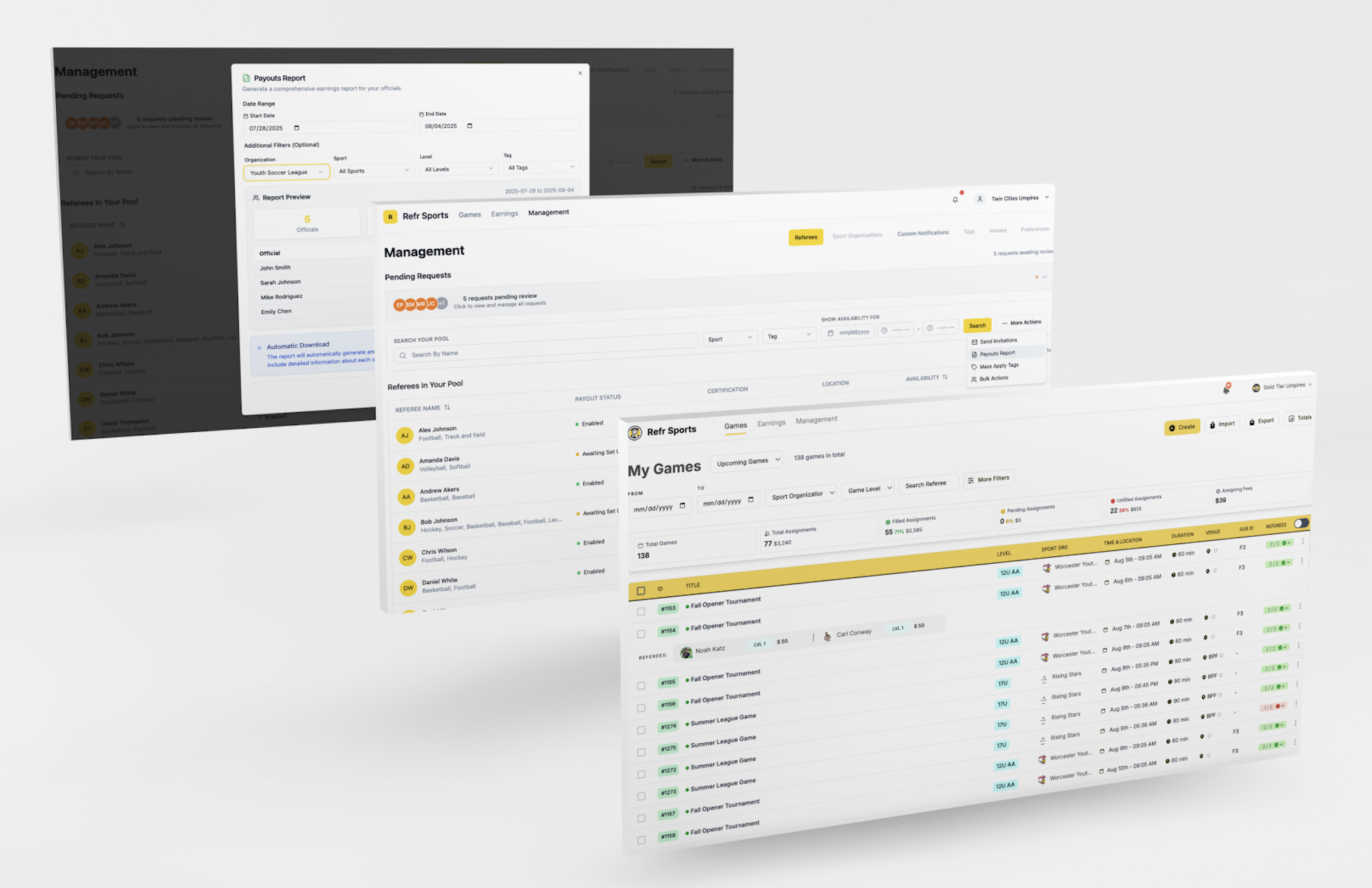Open the Sport Organization filter dropdown
This screenshot has height=888, width=1372.
tap(802, 495)
